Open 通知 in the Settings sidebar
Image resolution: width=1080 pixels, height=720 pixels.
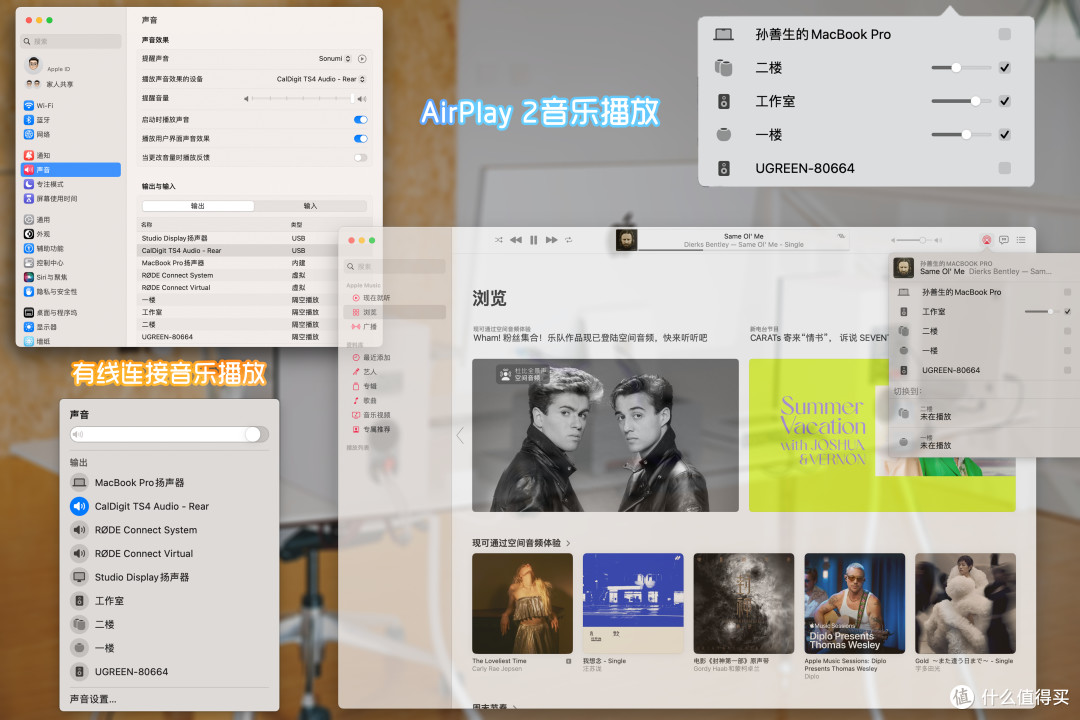tap(71, 155)
